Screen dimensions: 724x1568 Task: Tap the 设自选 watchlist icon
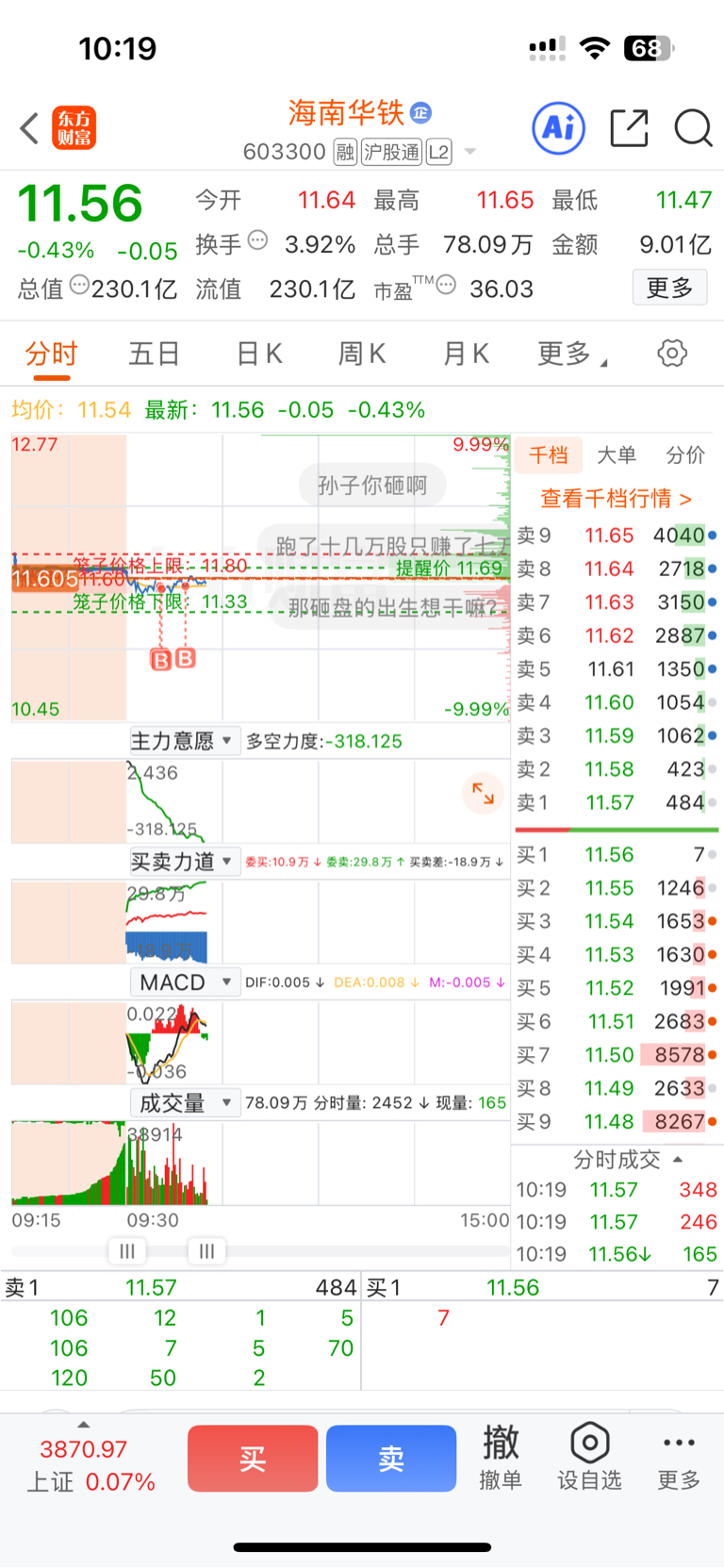(x=589, y=1458)
